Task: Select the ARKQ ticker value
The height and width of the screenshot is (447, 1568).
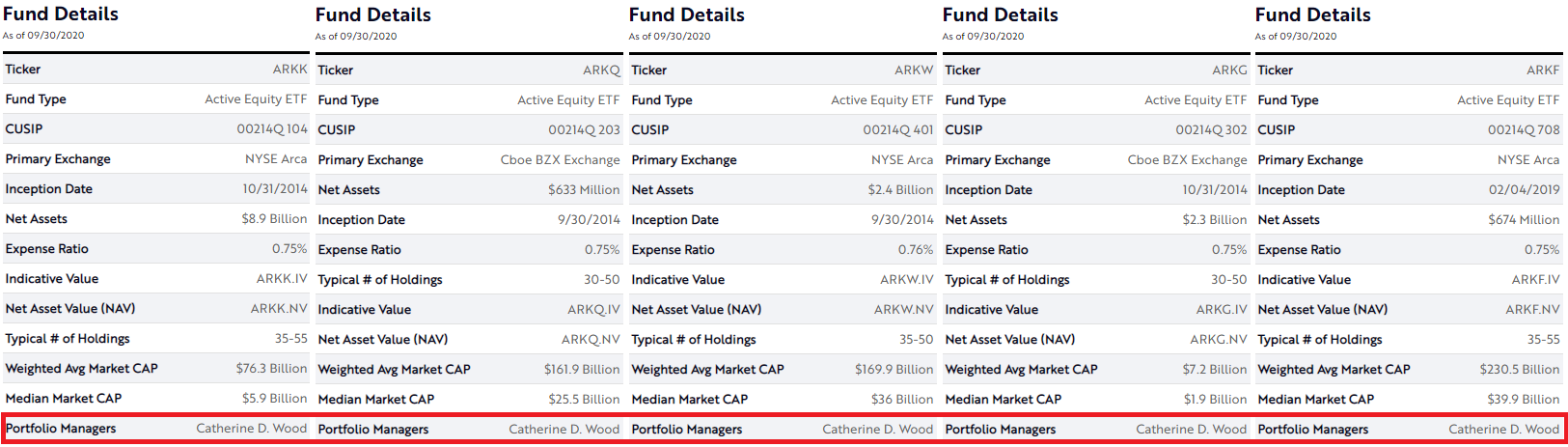Action: pyautogui.click(x=601, y=70)
